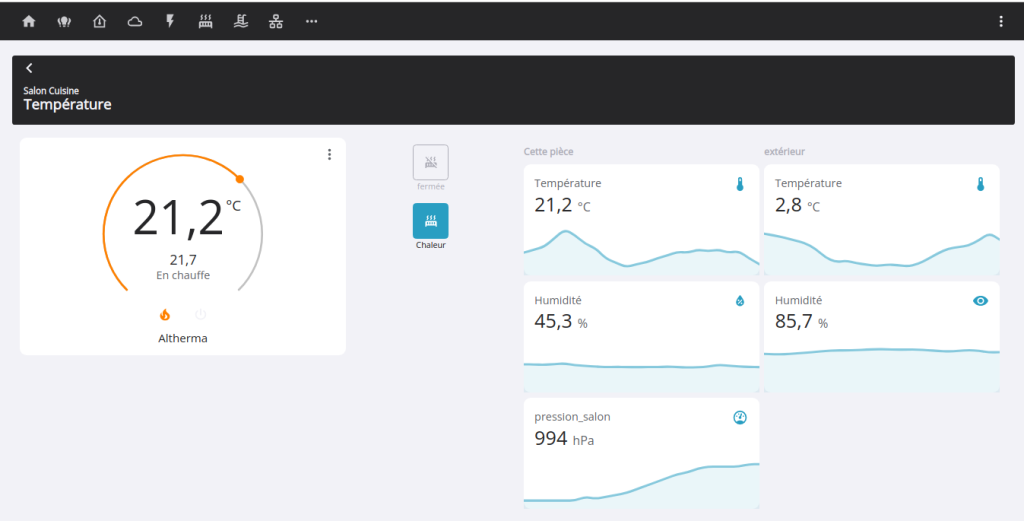The width and height of the screenshot is (1024, 521).
Task: Click the 'Chaleur' button label
Action: (x=431, y=245)
